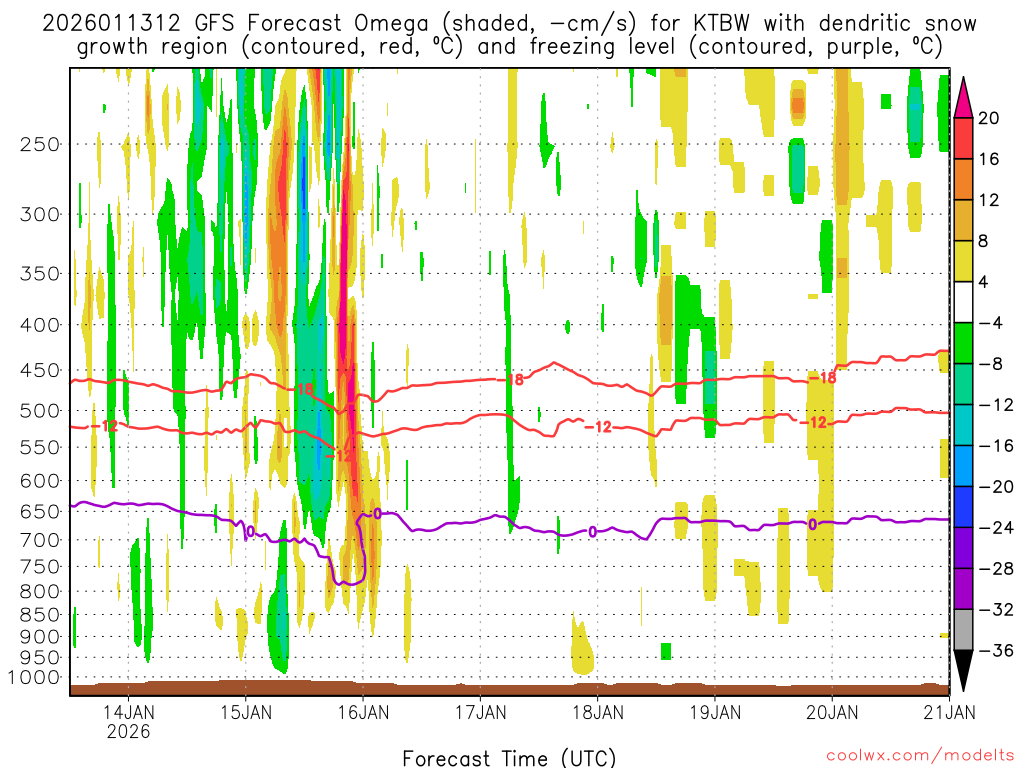Click the 600 pressure level label
The height and width of the screenshot is (768, 1024).
coord(40,481)
